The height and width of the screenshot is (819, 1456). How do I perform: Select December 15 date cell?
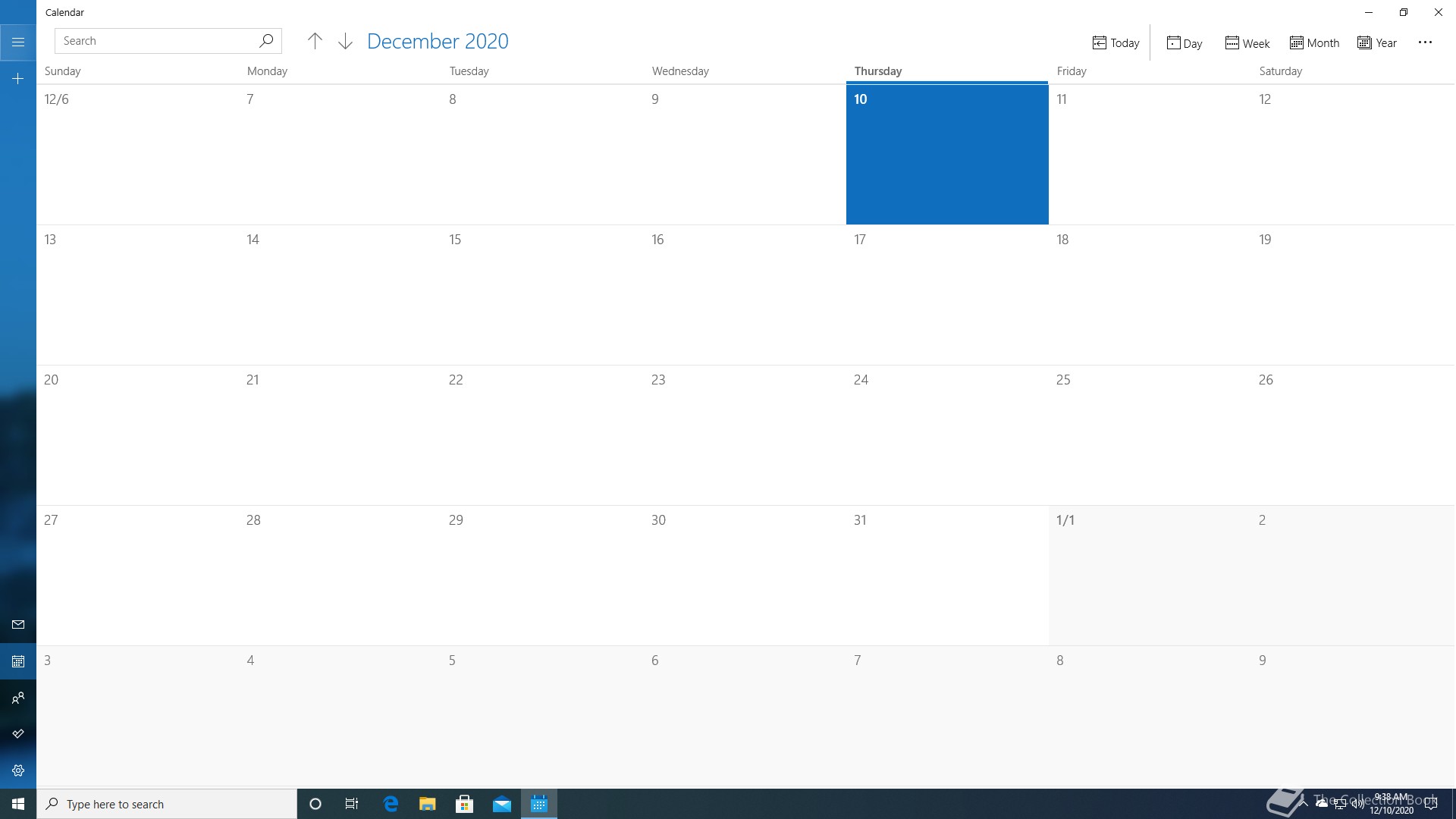pos(542,295)
